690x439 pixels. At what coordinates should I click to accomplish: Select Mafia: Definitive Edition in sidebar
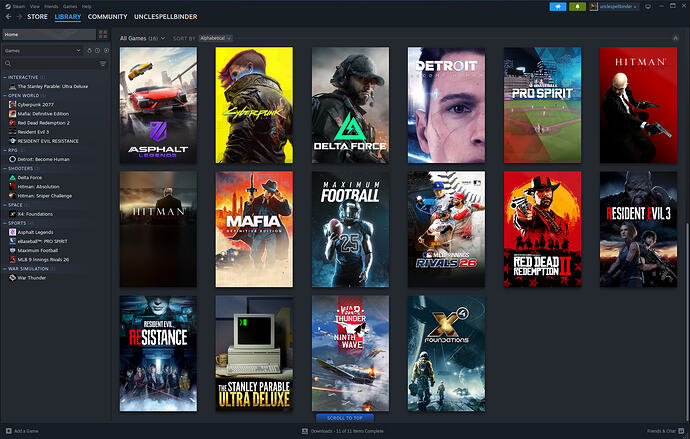click(x=39, y=114)
